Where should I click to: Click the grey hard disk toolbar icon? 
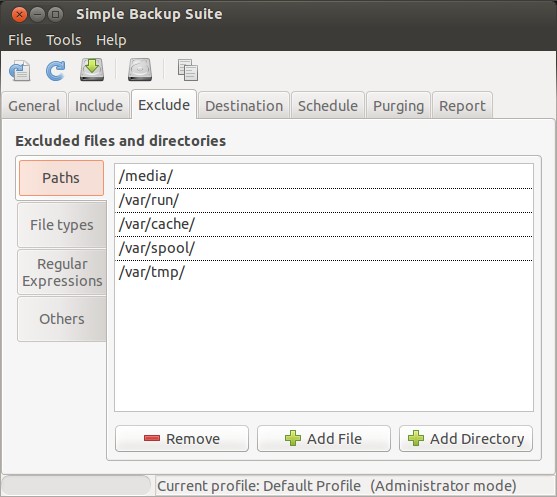click(x=140, y=70)
